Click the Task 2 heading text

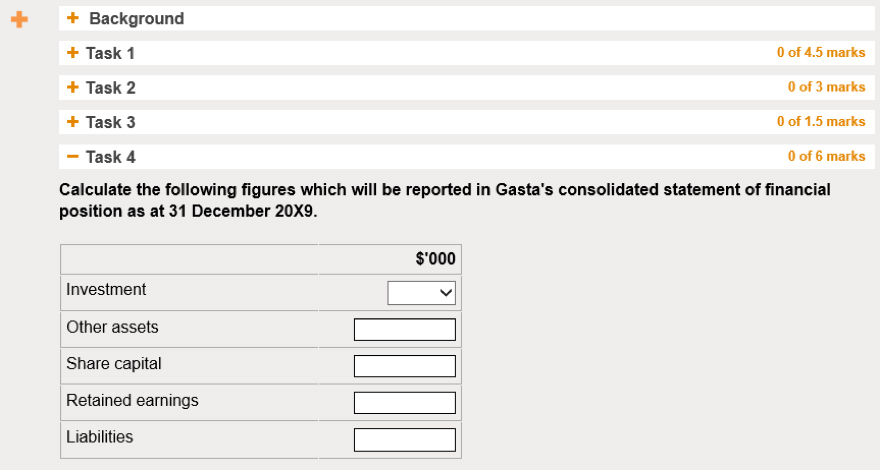110,88
